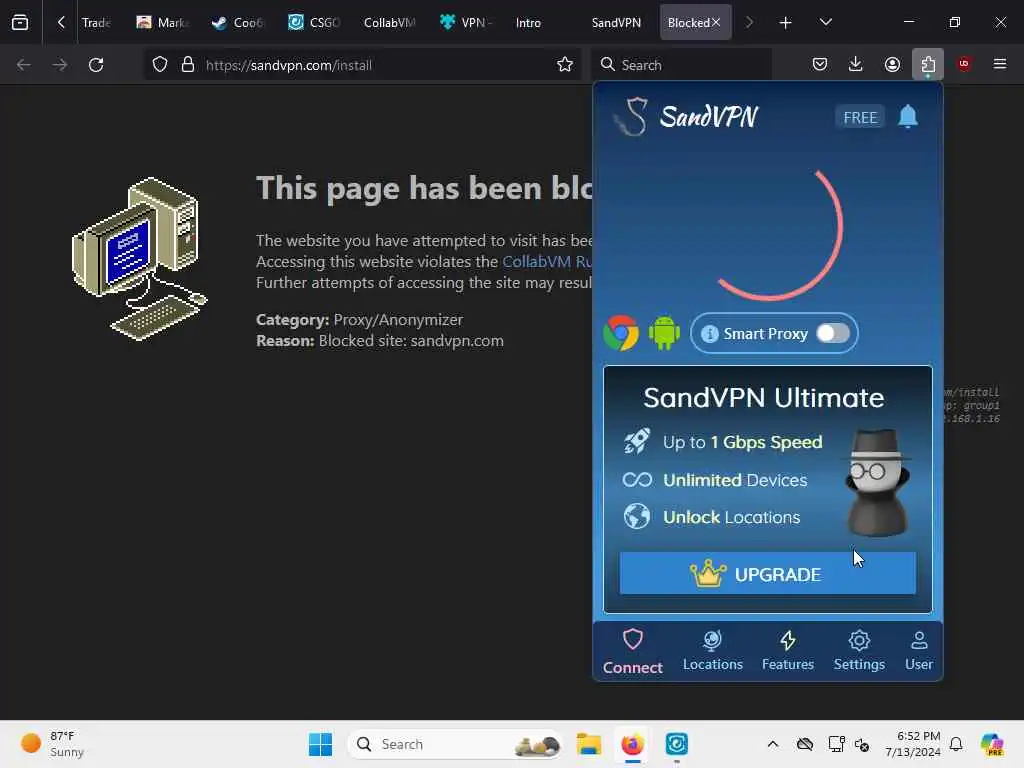Open a new tab with the plus button
This screenshot has height=768, width=1024.
785,22
